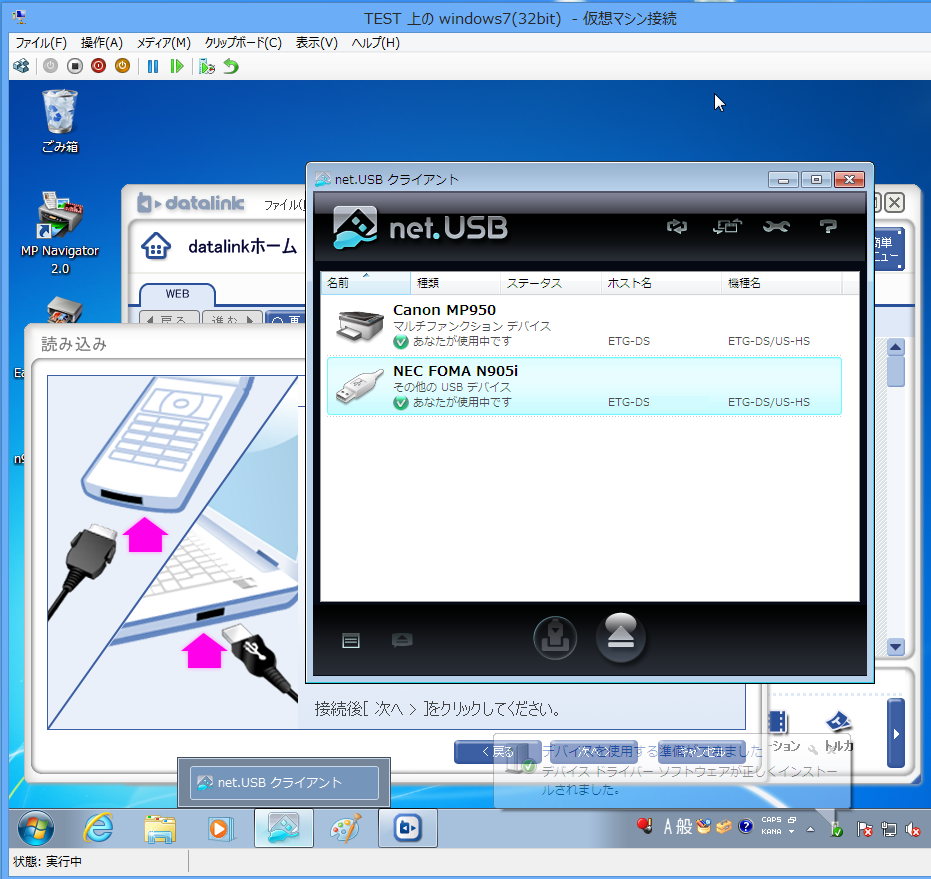
Task: Click the up arrow of the datalink scrollbar
Action: pos(895,347)
